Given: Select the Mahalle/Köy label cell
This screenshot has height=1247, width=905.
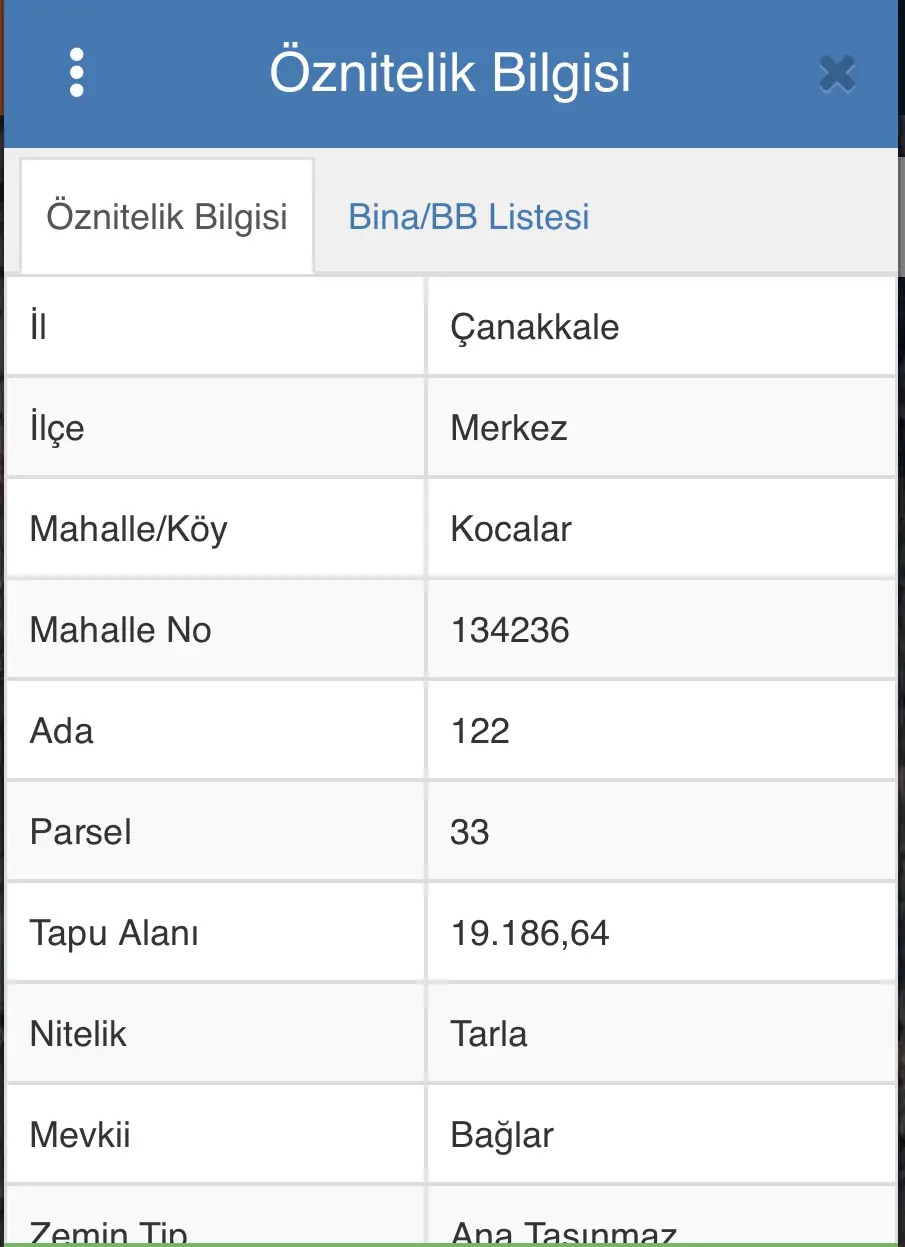Looking at the screenshot, I should [x=215, y=529].
